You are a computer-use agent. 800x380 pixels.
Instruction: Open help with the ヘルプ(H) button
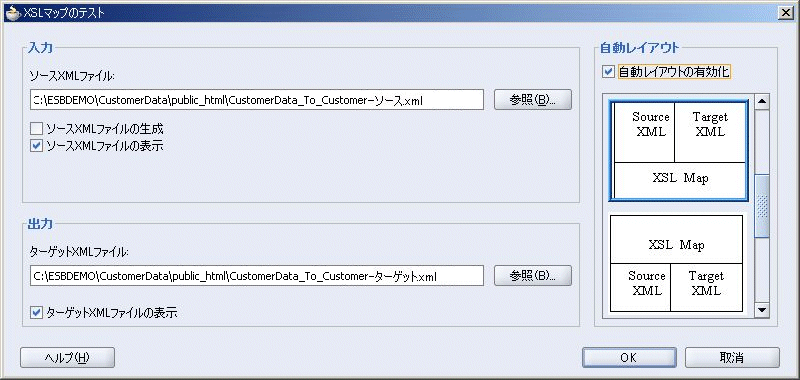67,358
